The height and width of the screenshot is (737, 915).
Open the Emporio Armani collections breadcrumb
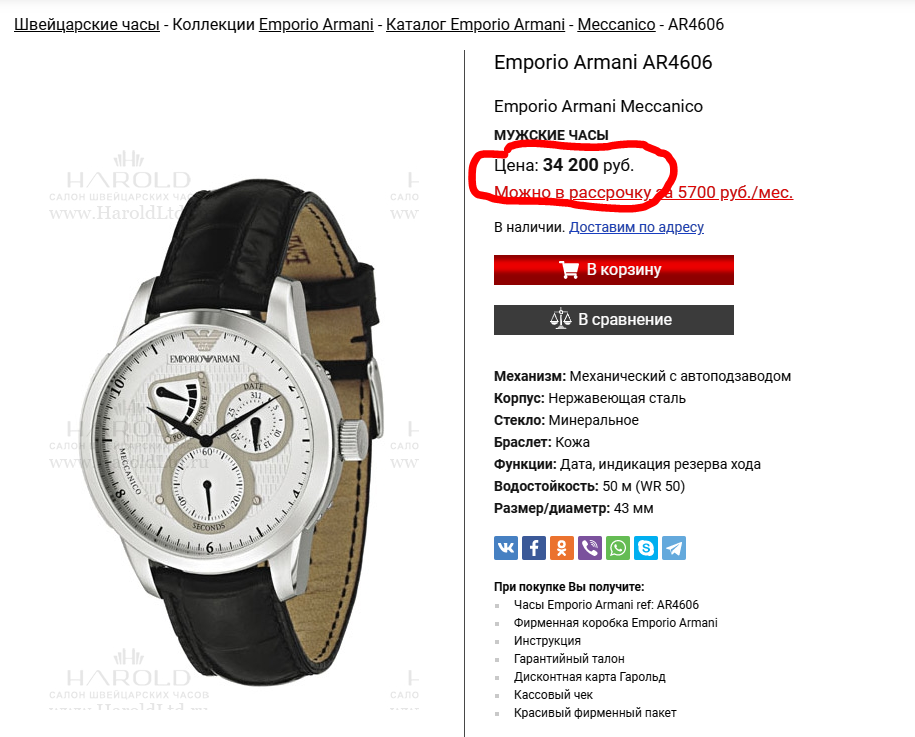(x=316, y=25)
